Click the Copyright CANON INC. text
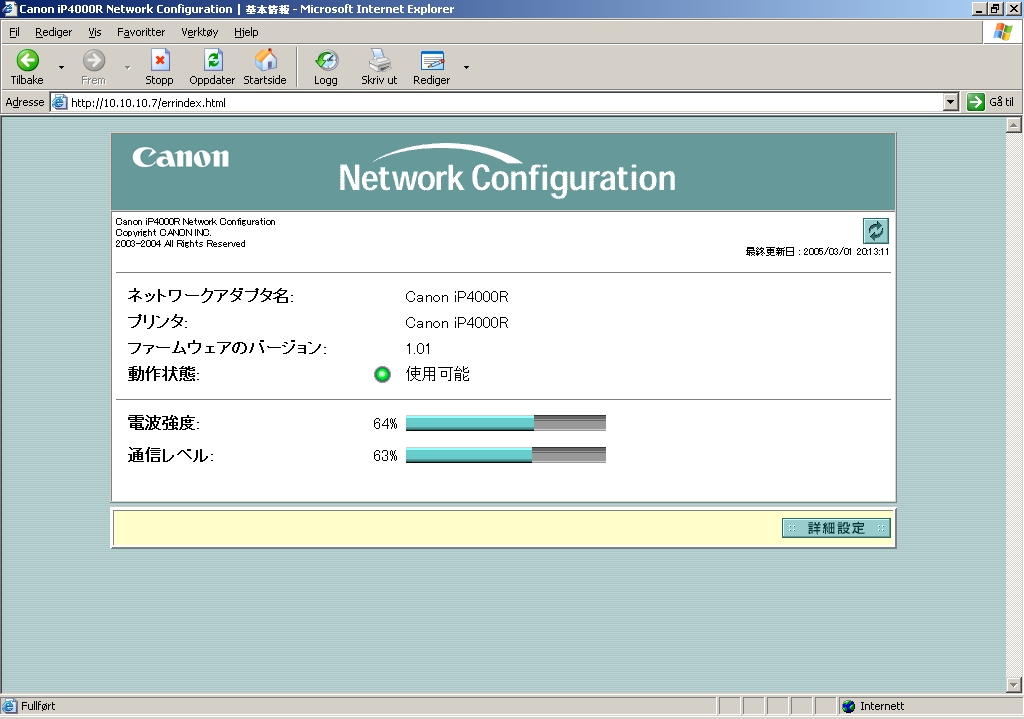The height and width of the screenshot is (719, 1024). (163, 232)
